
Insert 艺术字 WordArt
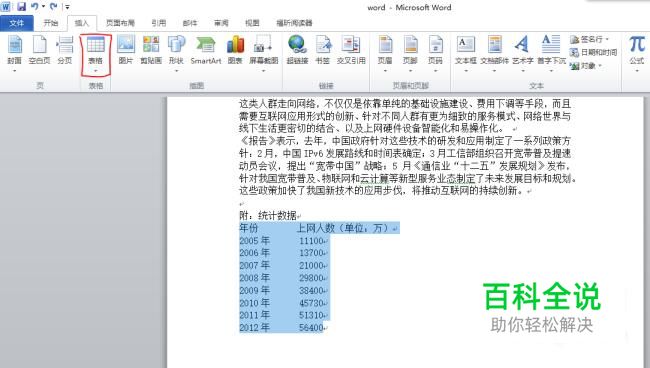coord(523,53)
